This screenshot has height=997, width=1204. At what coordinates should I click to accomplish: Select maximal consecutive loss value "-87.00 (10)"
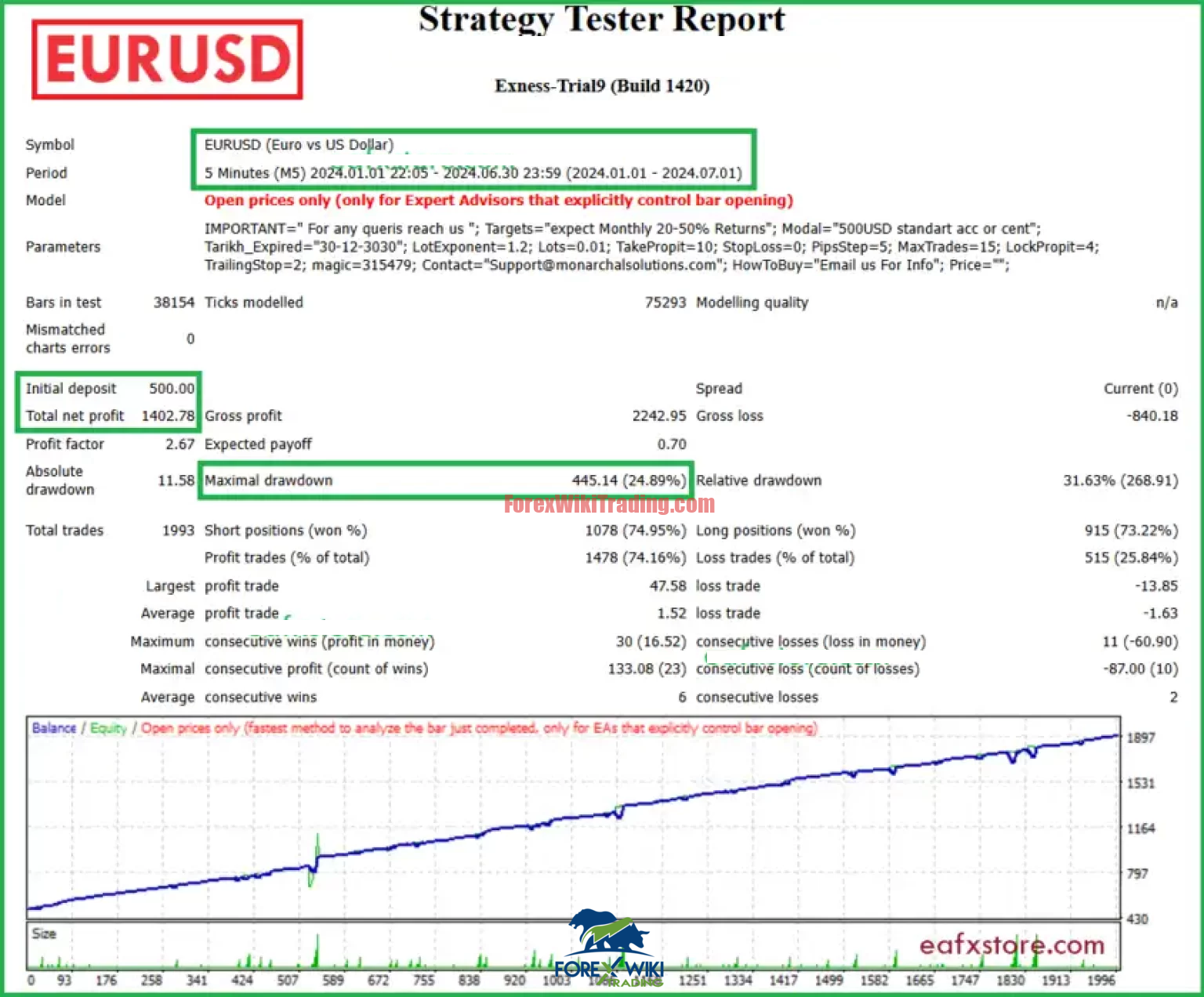tap(1142, 669)
